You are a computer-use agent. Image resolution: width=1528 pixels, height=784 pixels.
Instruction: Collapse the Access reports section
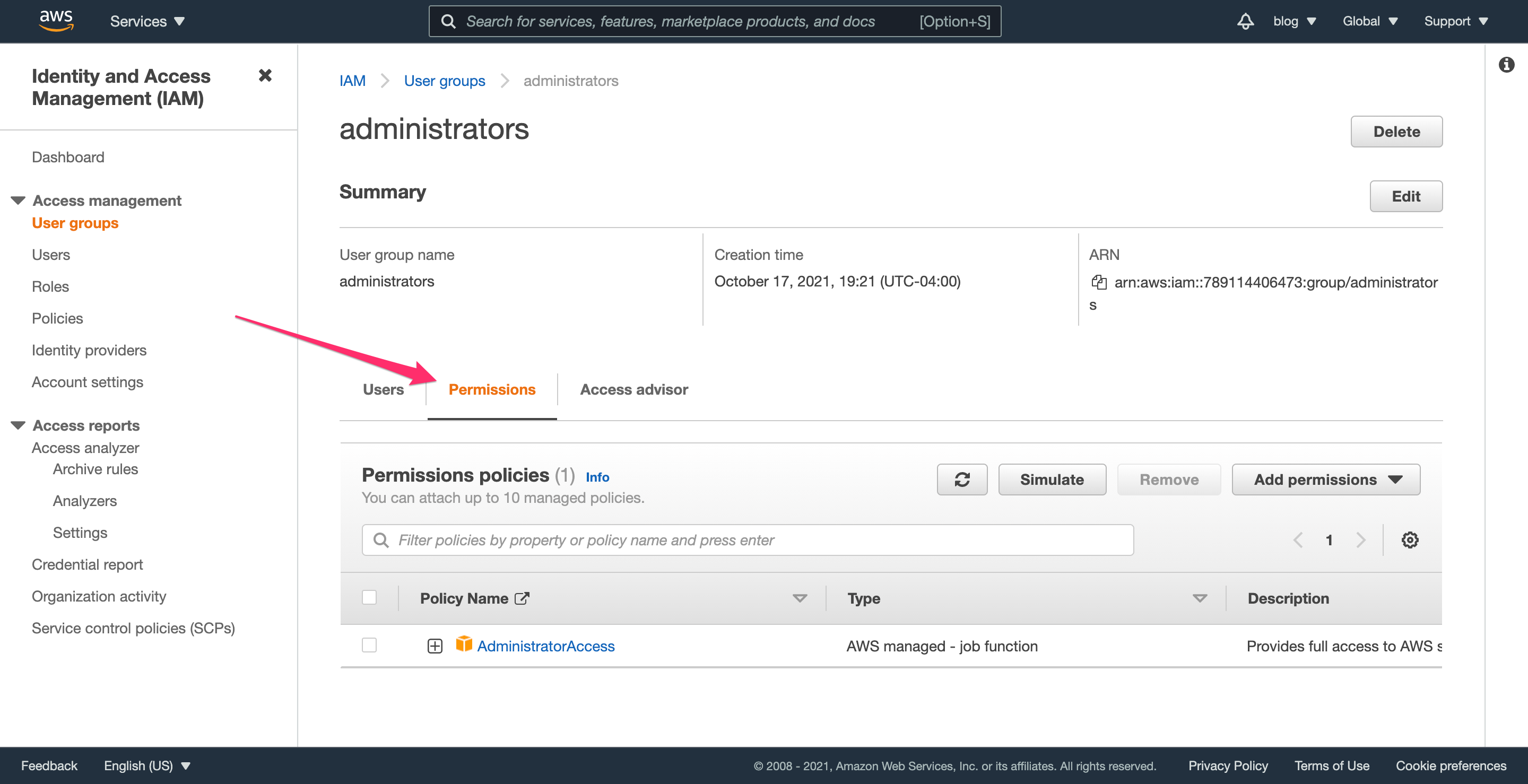pyautogui.click(x=19, y=425)
